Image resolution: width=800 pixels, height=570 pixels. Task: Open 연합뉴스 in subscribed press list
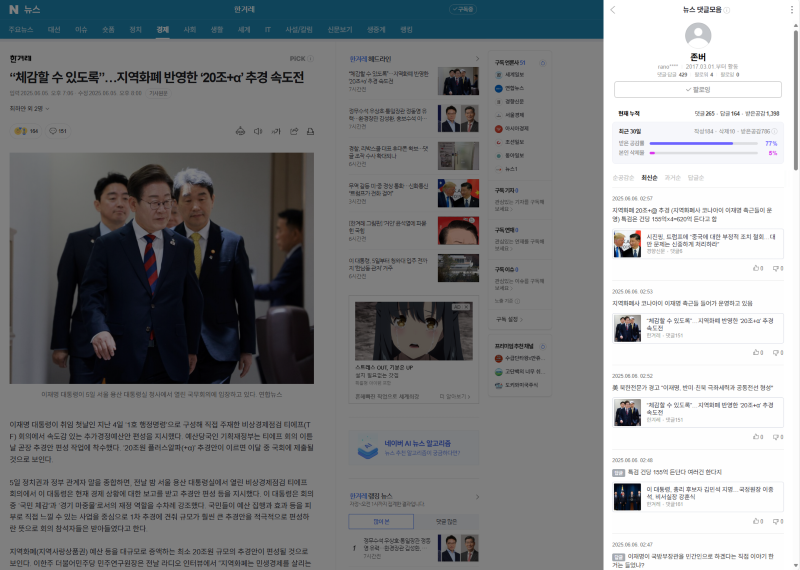(x=509, y=88)
